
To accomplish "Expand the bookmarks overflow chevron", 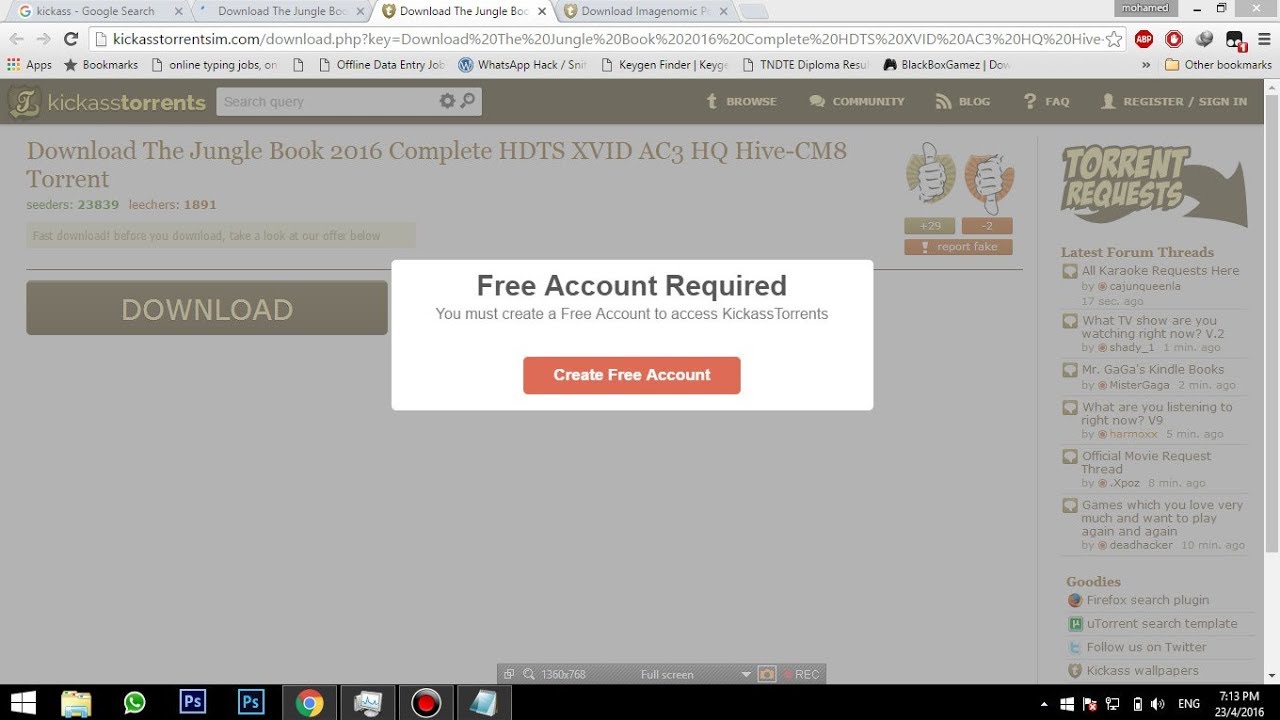I will pos(1146,64).
